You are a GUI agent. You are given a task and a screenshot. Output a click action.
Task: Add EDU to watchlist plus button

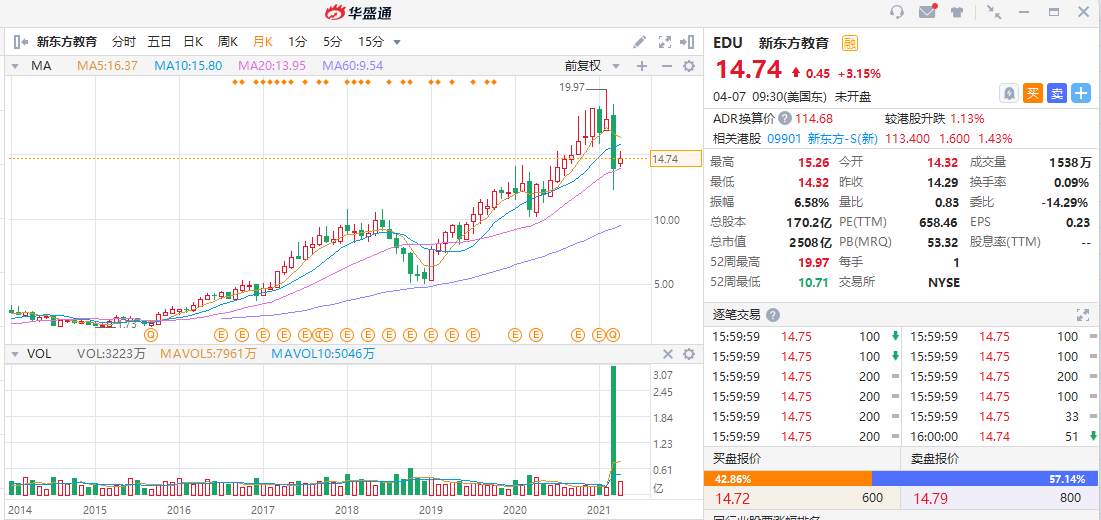point(1081,93)
